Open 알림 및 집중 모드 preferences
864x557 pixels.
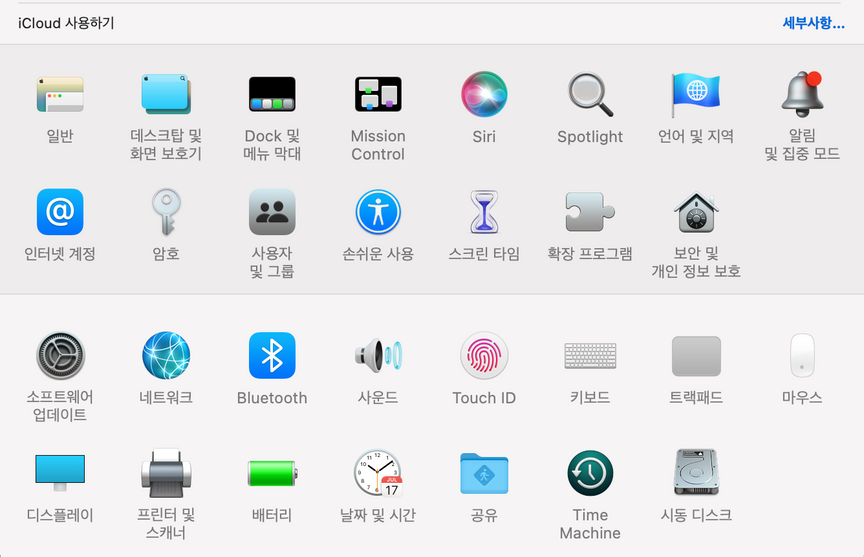[802, 94]
